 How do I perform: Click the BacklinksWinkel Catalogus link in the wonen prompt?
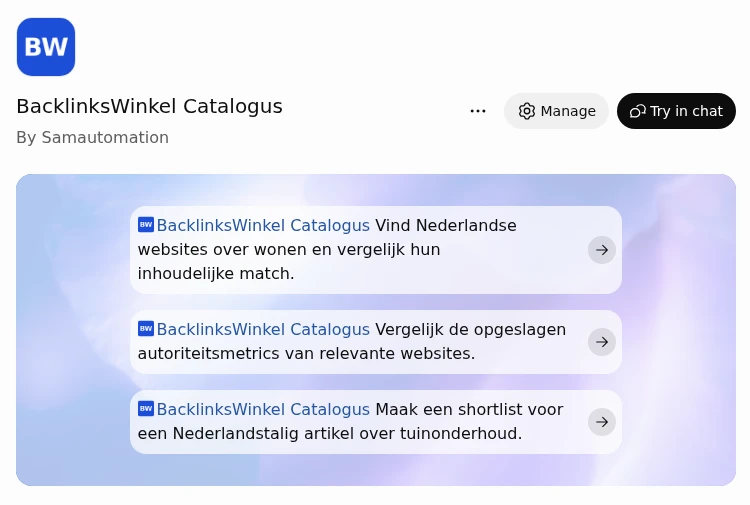point(263,225)
